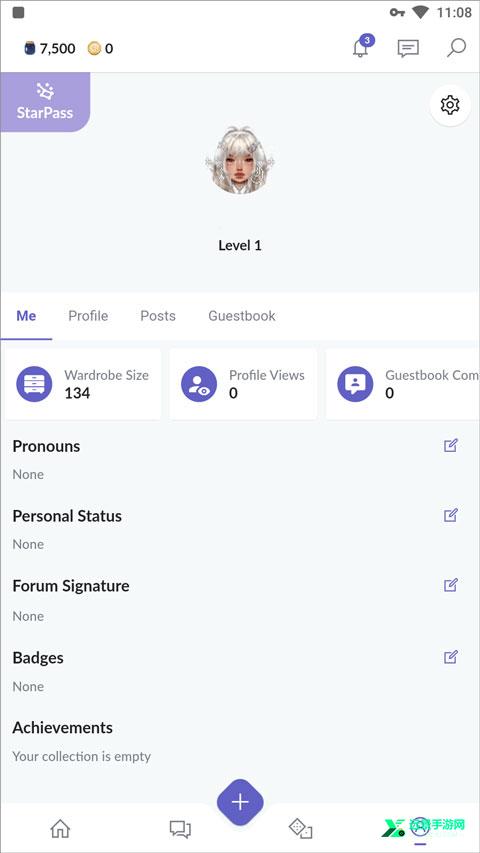Edit Forum Signature pencil icon
The image size is (480, 853).
pos(451,585)
